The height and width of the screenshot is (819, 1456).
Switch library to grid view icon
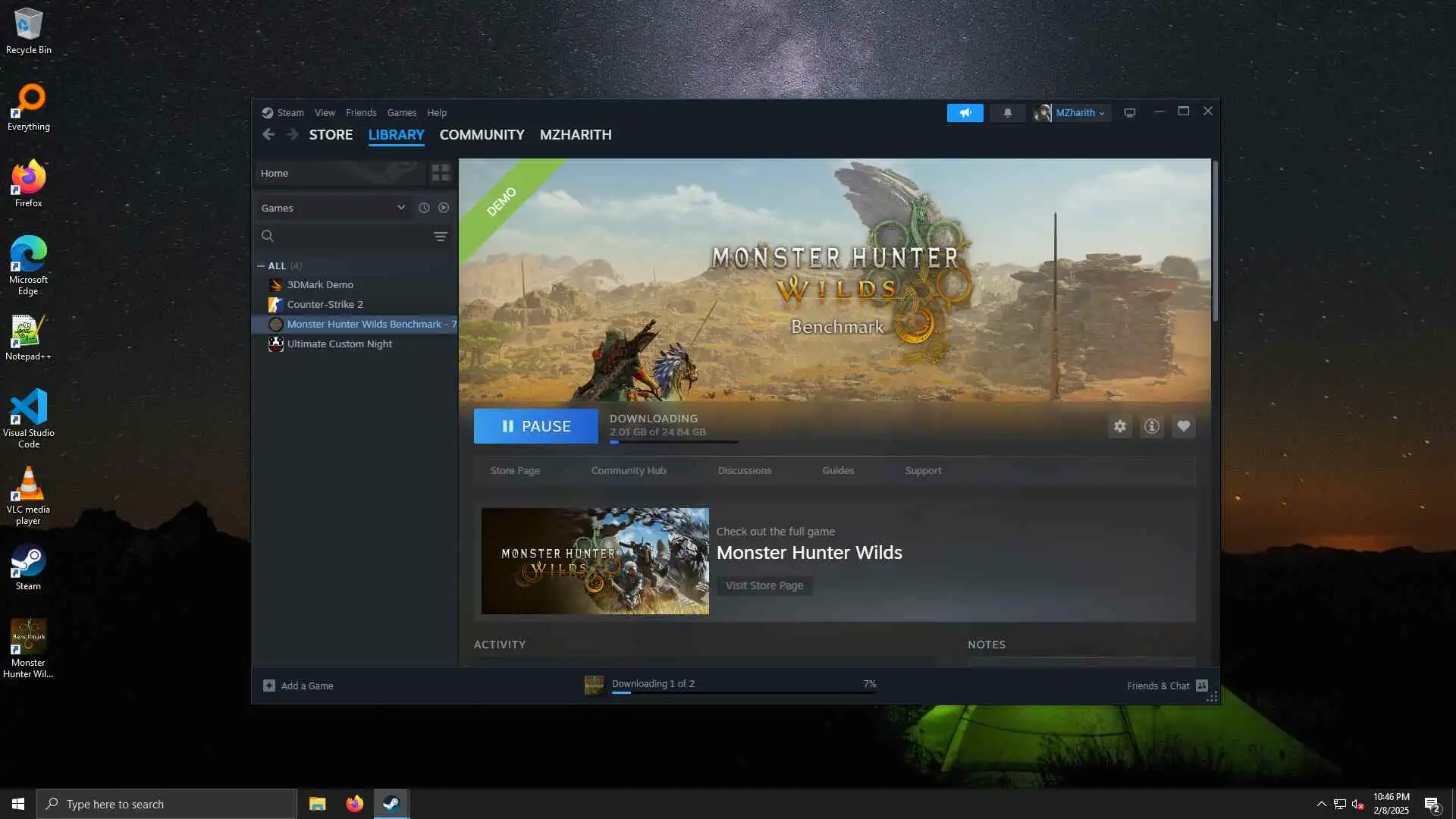(441, 173)
